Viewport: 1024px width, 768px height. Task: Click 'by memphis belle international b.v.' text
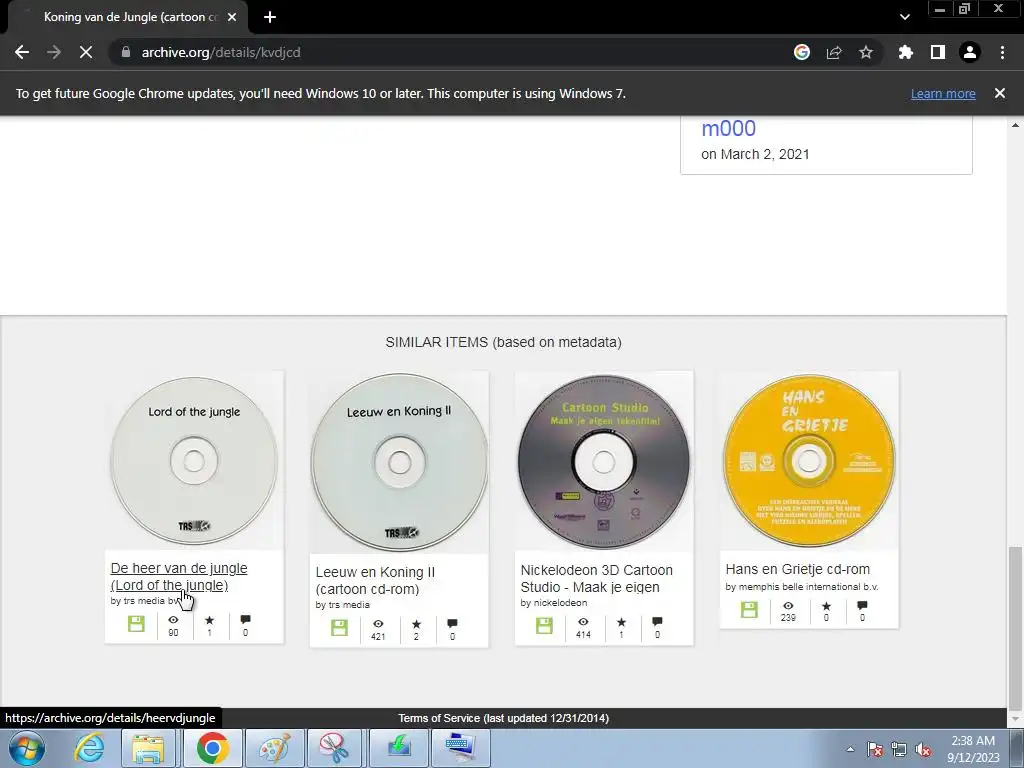pyautogui.click(x=802, y=586)
